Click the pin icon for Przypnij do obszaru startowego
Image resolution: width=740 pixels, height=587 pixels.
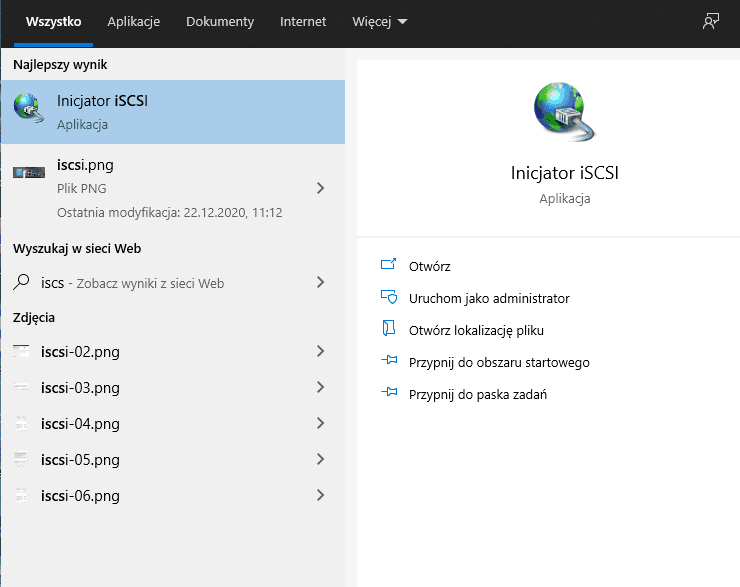pos(389,361)
